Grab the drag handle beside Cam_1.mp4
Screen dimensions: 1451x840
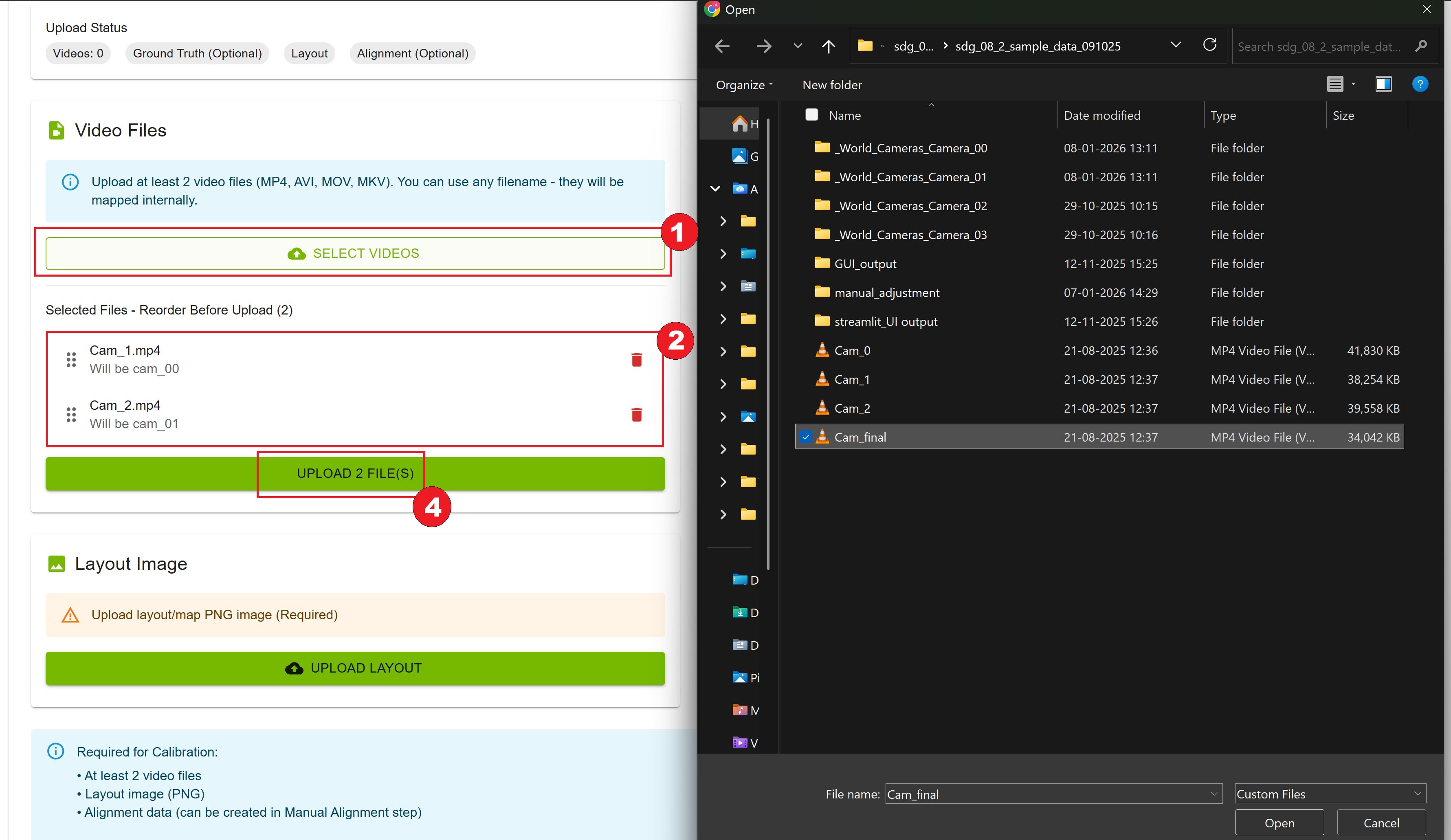tap(71, 360)
